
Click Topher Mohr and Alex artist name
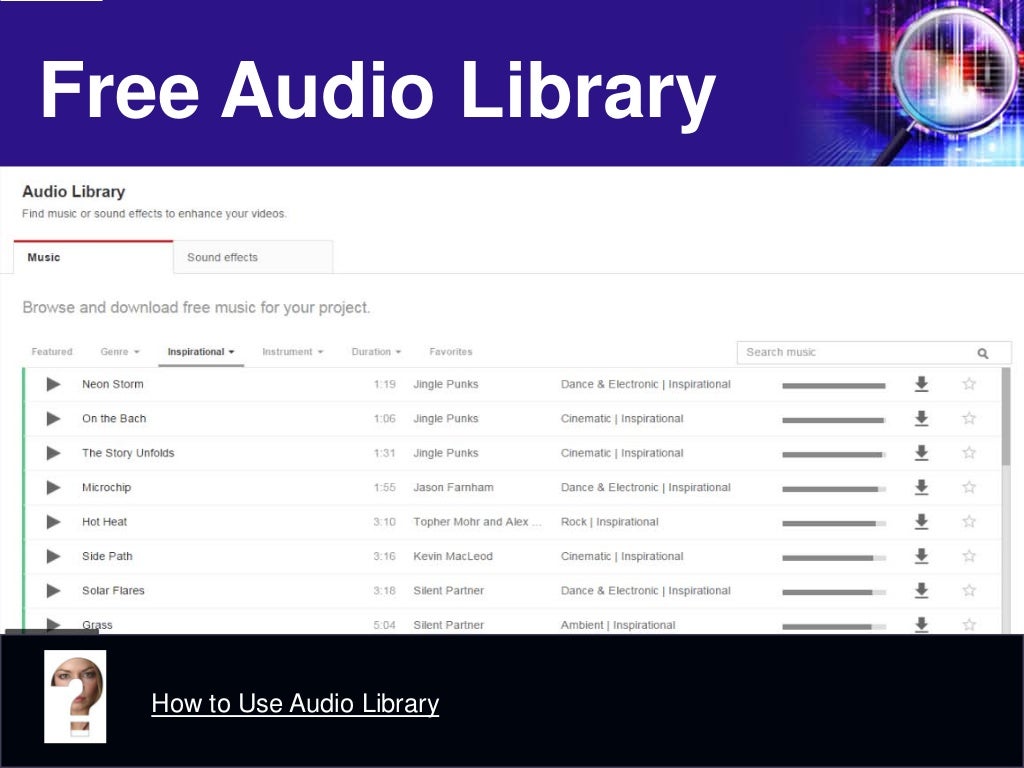point(477,522)
